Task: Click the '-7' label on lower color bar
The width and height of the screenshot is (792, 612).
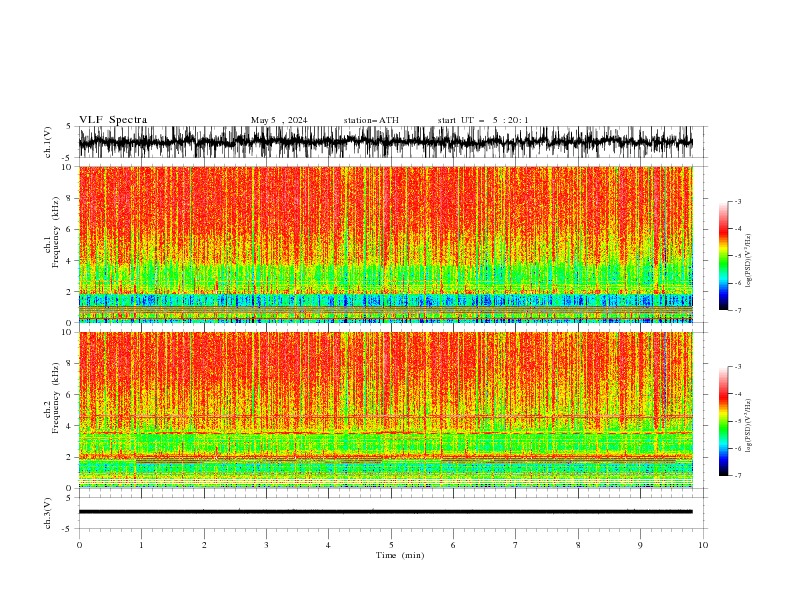Action: tap(737, 475)
